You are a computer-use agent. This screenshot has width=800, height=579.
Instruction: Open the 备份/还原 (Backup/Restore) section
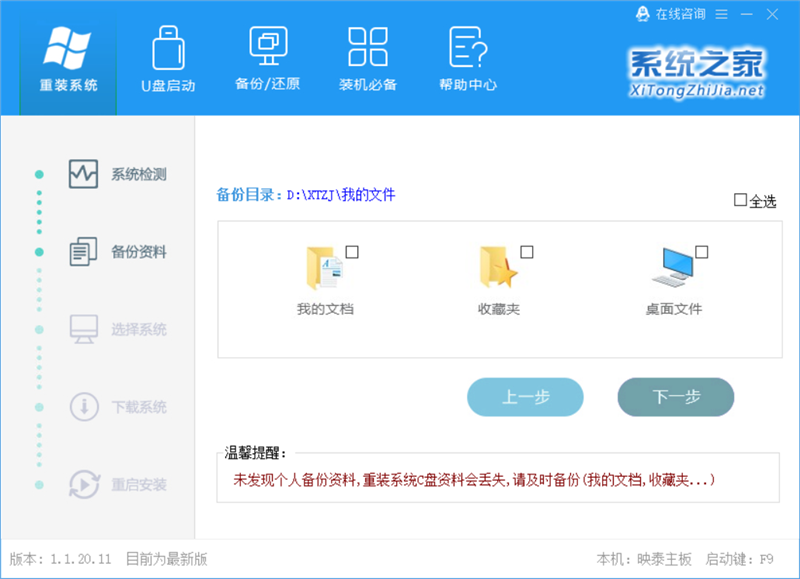(x=267, y=60)
